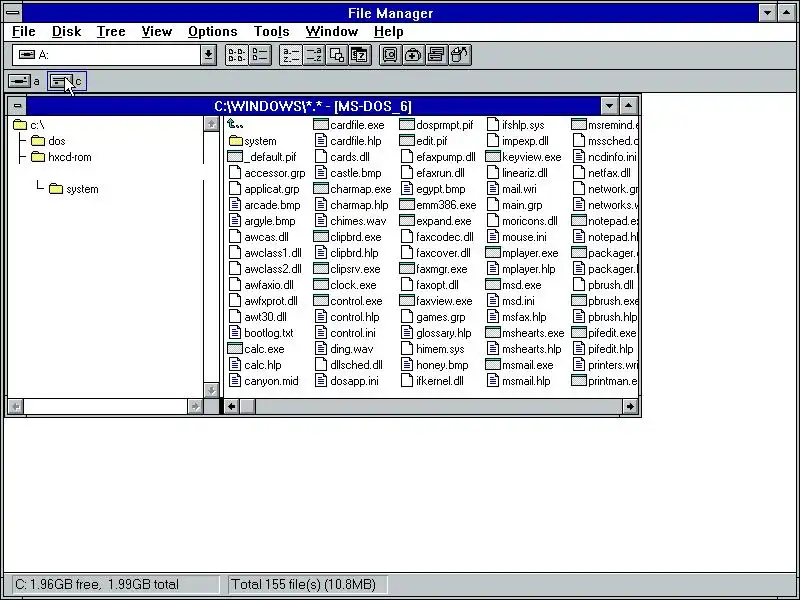Screen dimensions: 800x600
Task: Select file chimes.wav
Action: (x=351, y=221)
